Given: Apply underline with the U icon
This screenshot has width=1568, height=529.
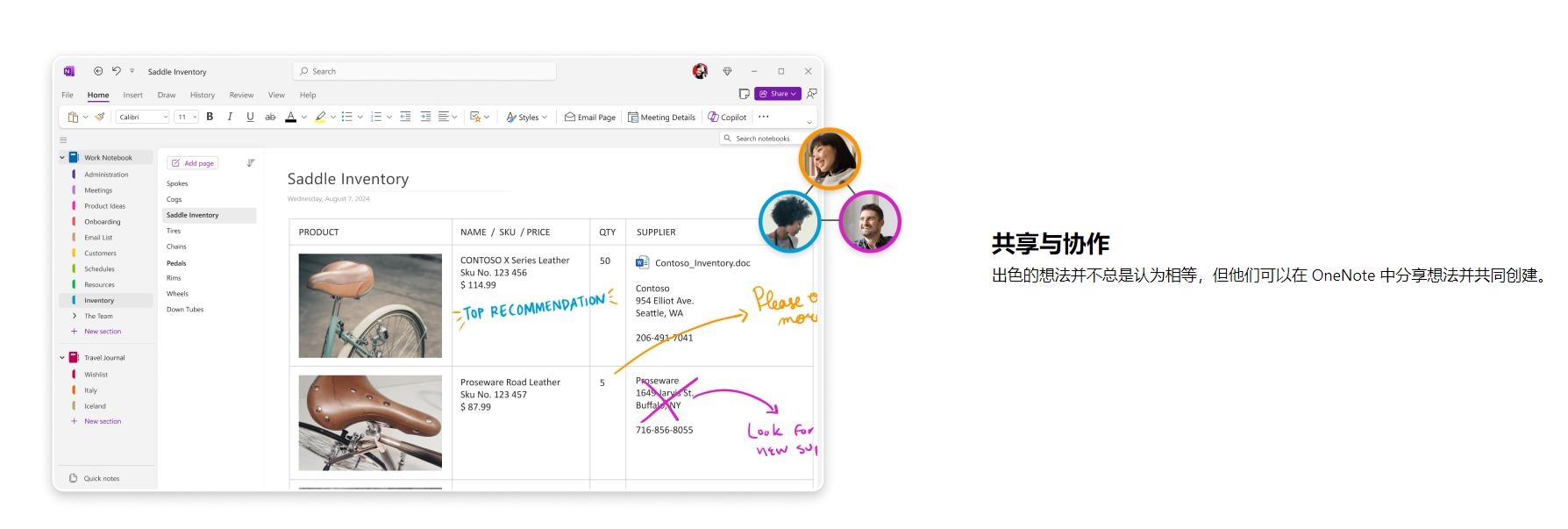Looking at the screenshot, I should 250,117.
